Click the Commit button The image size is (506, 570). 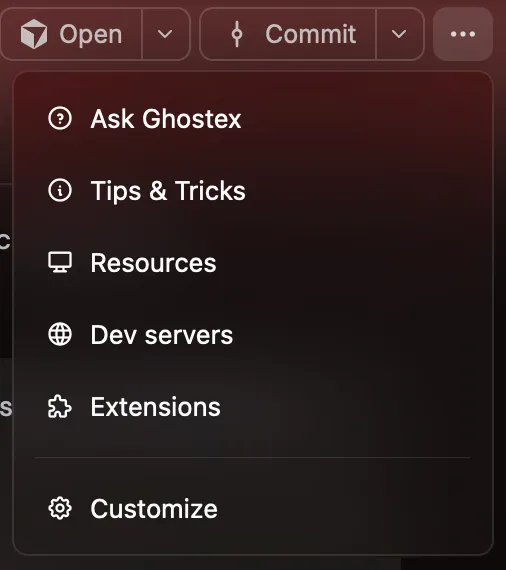[288, 34]
